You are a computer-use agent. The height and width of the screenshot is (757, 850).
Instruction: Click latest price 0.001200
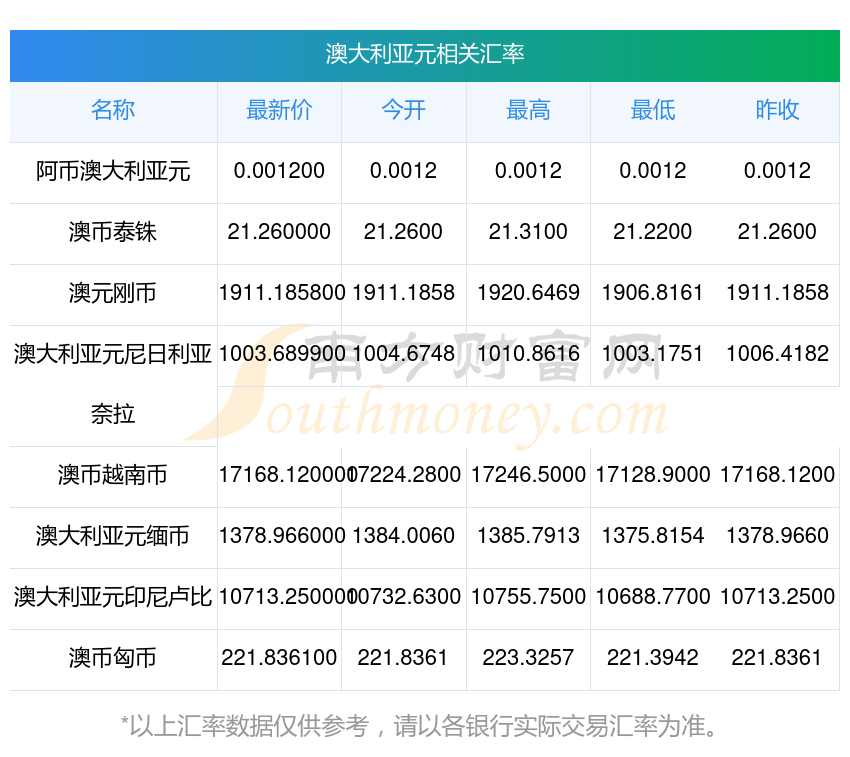tap(279, 171)
